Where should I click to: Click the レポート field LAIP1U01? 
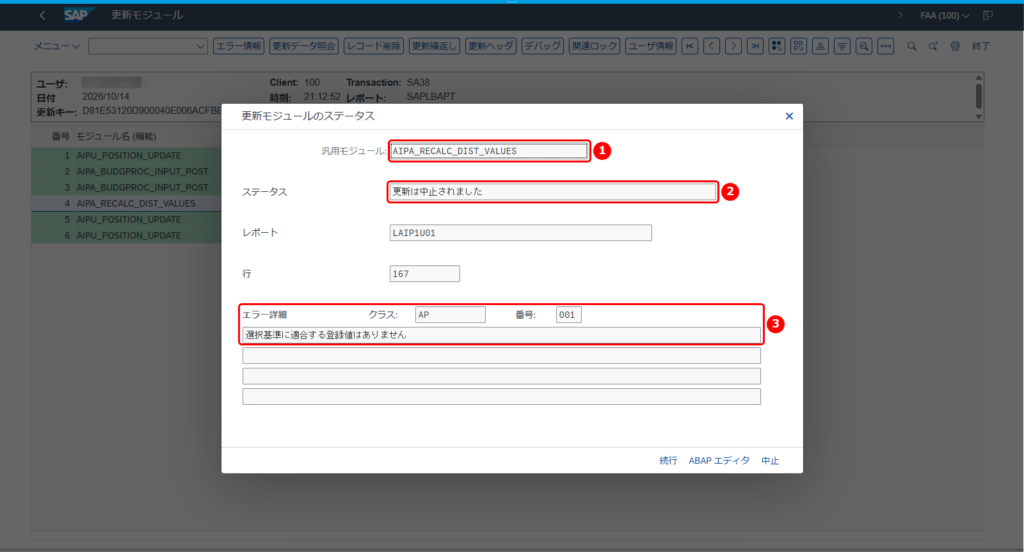point(520,233)
